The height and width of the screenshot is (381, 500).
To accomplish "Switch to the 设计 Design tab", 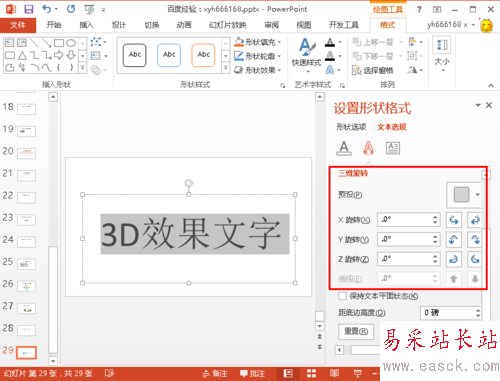I will (x=118, y=25).
